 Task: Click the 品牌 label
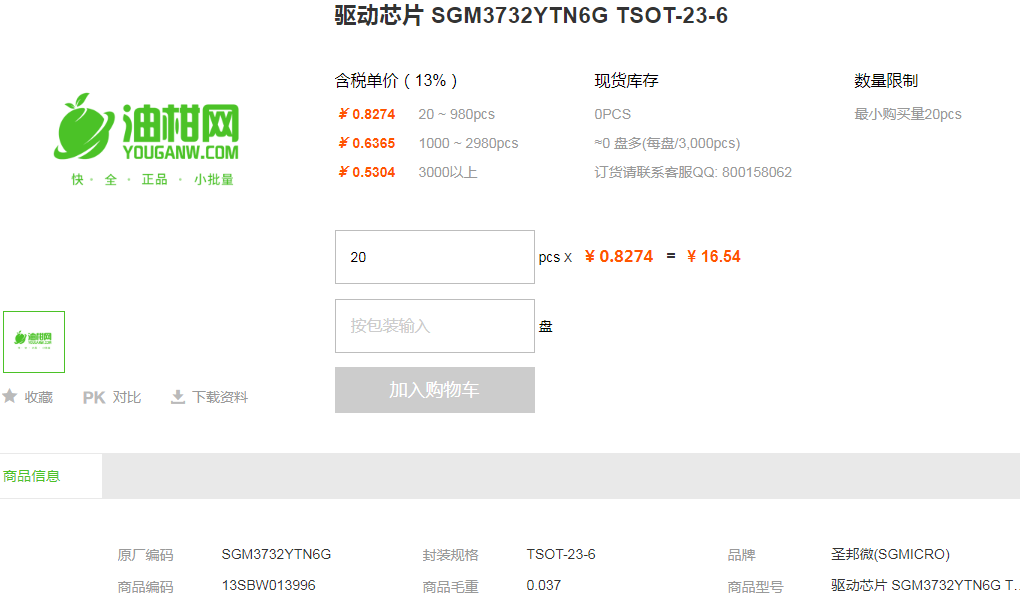coord(742,555)
